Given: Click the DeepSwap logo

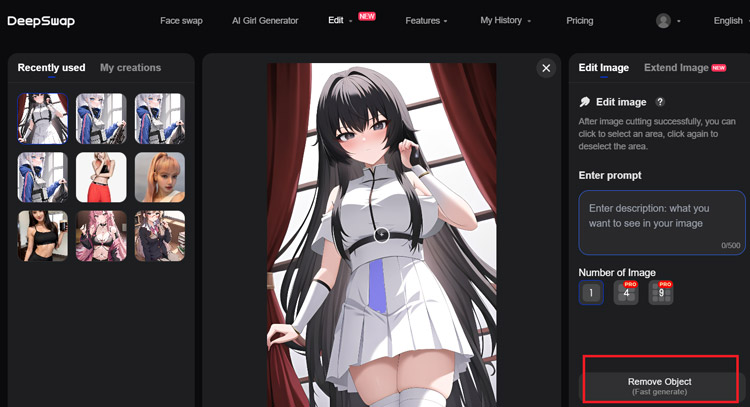Looking at the screenshot, I should click(x=41, y=21).
